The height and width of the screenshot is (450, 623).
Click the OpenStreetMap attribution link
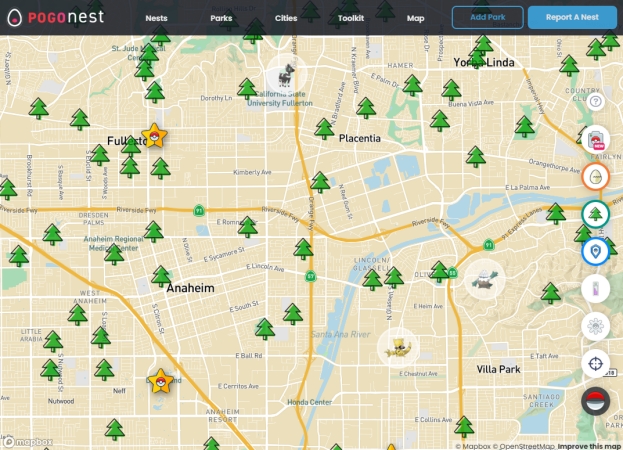pyautogui.click(x=523, y=446)
